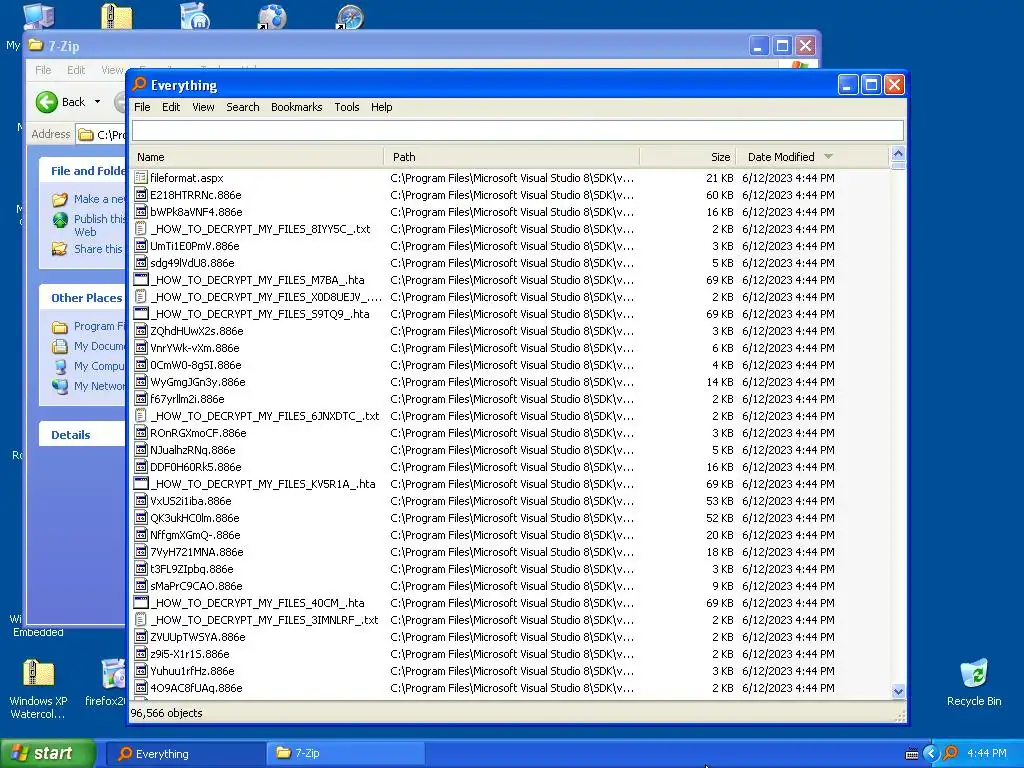Open the Edit menu in Everything
Image resolution: width=1024 pixels, height=768 pixels.
(x=170, y=107)
